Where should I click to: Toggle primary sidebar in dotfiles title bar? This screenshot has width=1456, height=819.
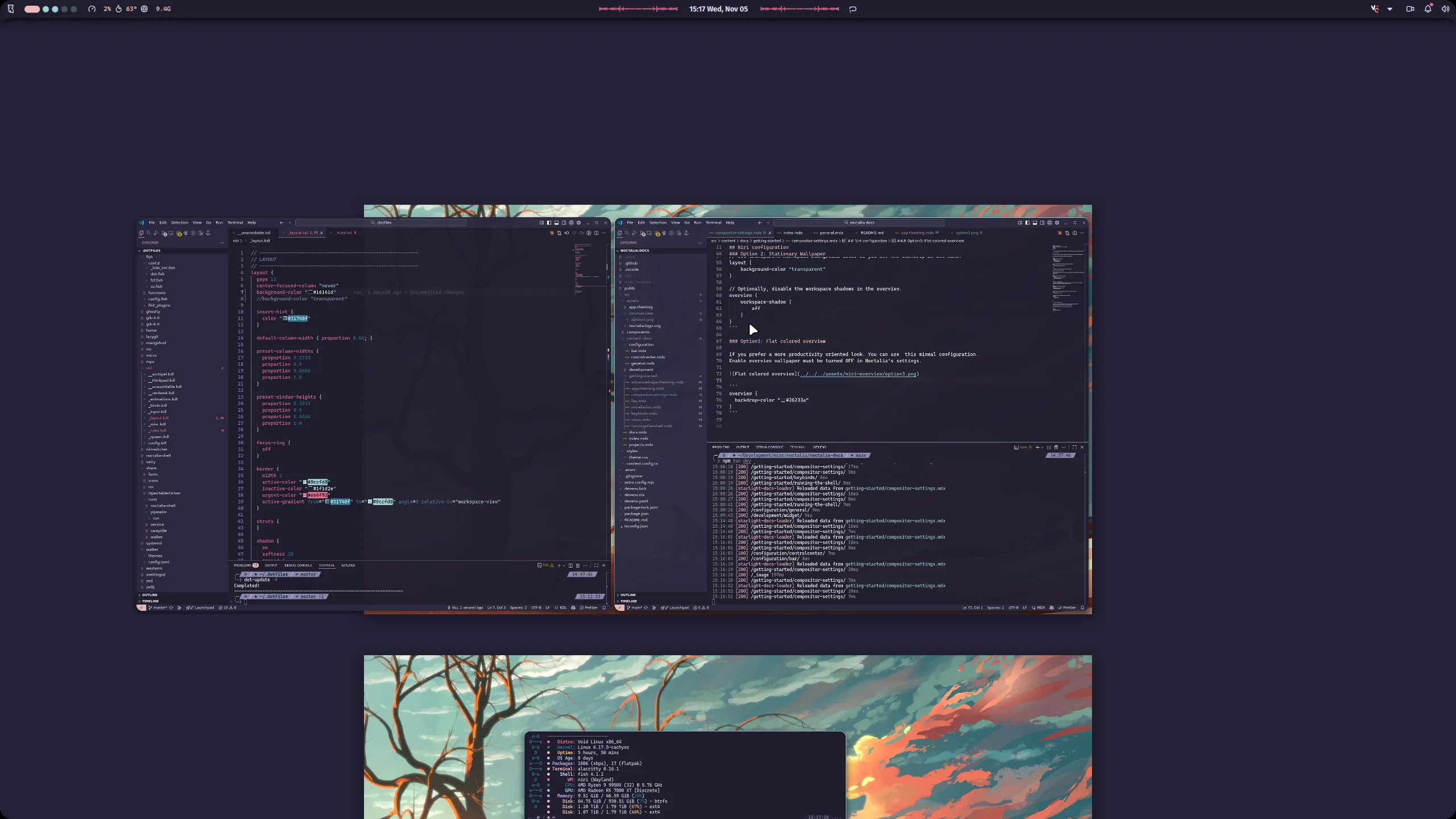tap(549, 223)
